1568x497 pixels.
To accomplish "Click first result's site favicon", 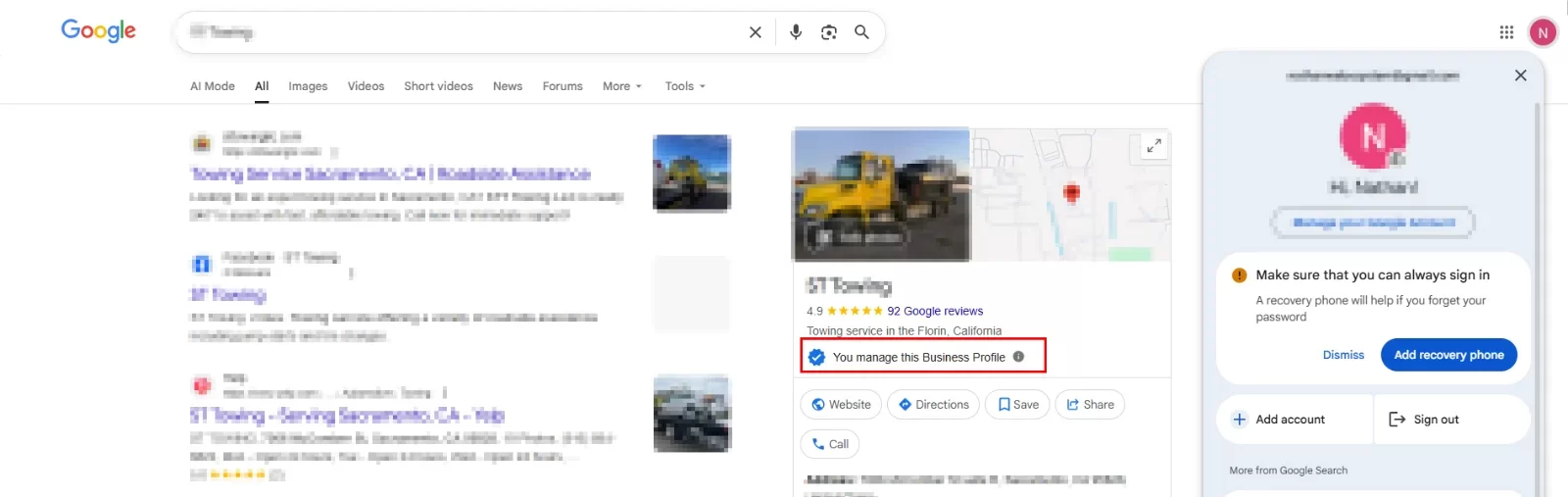I will tap(201, 144).
